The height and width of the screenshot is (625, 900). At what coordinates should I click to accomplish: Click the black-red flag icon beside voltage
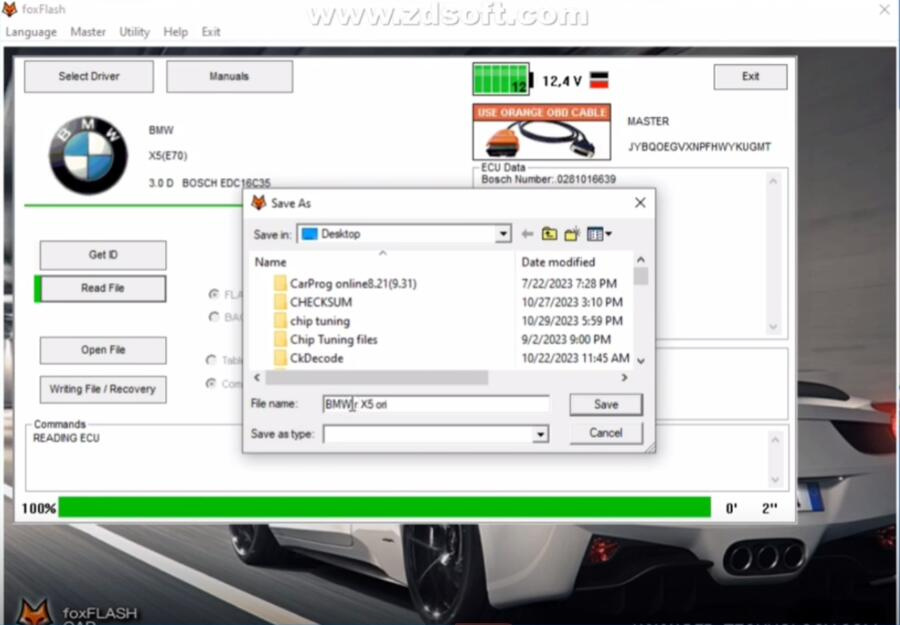coord(599,80)
